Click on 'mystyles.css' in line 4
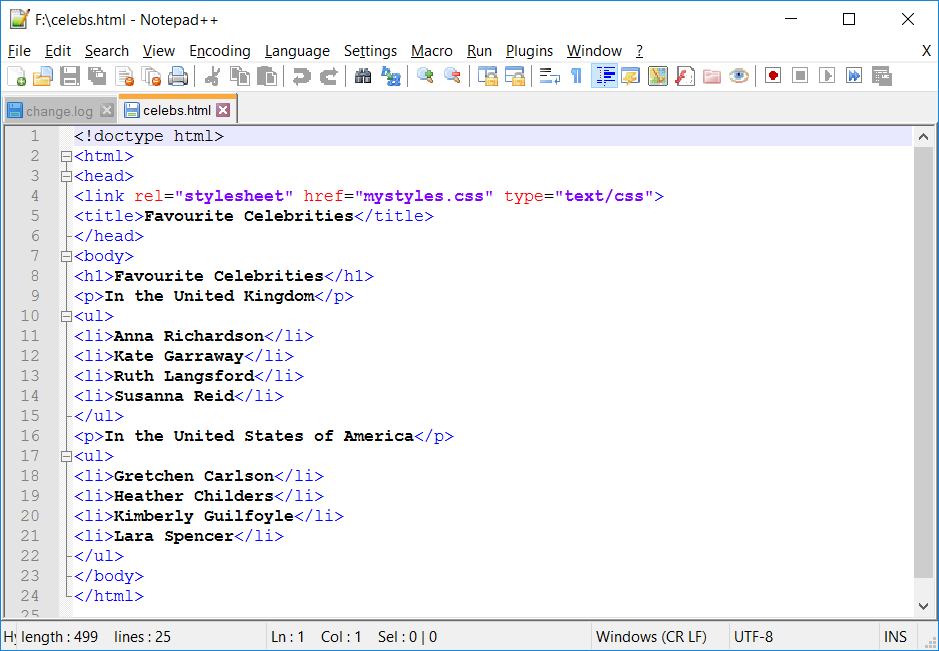The width and height of the screenshot is (939, 651). (x=423, y=196)
